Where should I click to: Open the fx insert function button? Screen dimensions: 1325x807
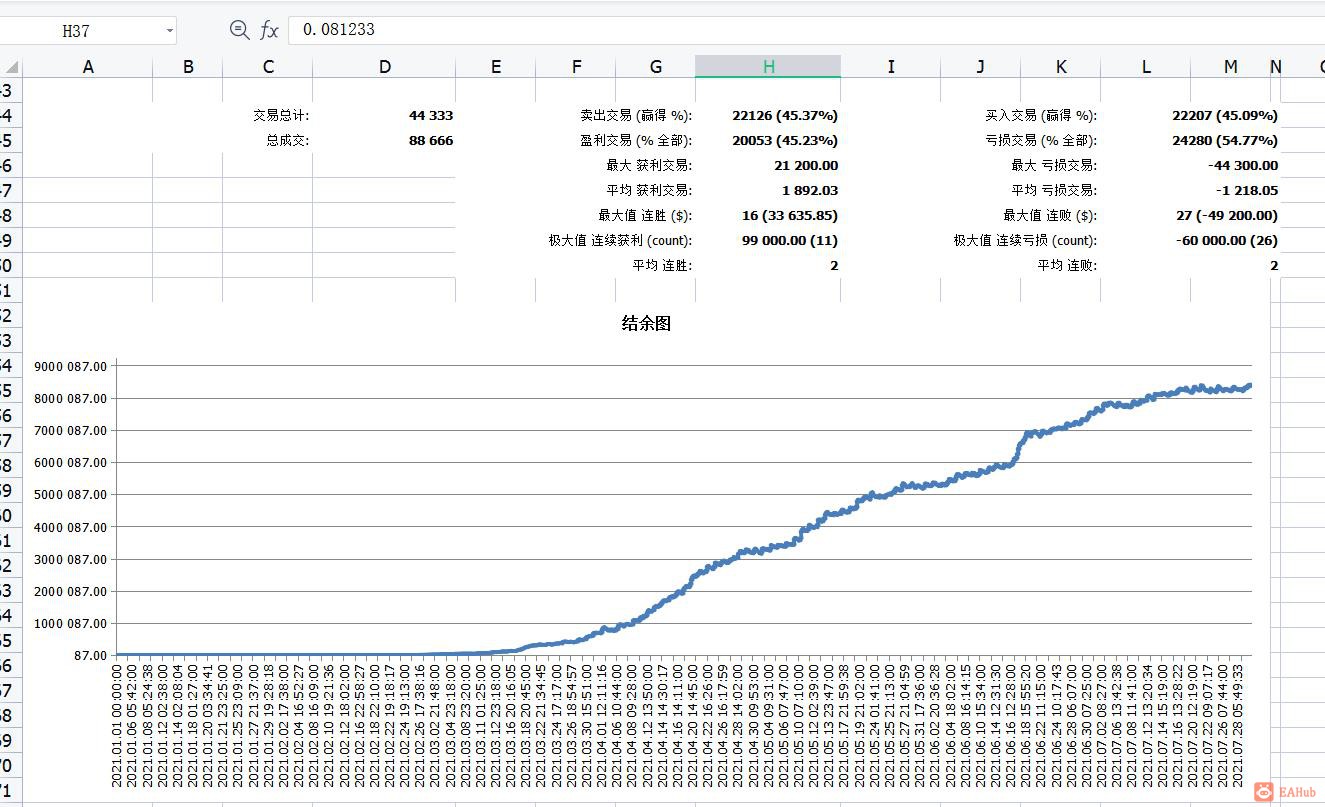point(269,30)
